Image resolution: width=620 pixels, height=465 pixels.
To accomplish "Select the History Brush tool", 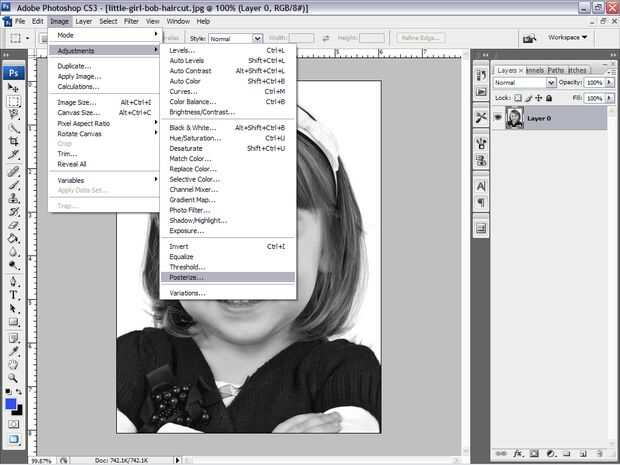I will click(x=13, y=212).
